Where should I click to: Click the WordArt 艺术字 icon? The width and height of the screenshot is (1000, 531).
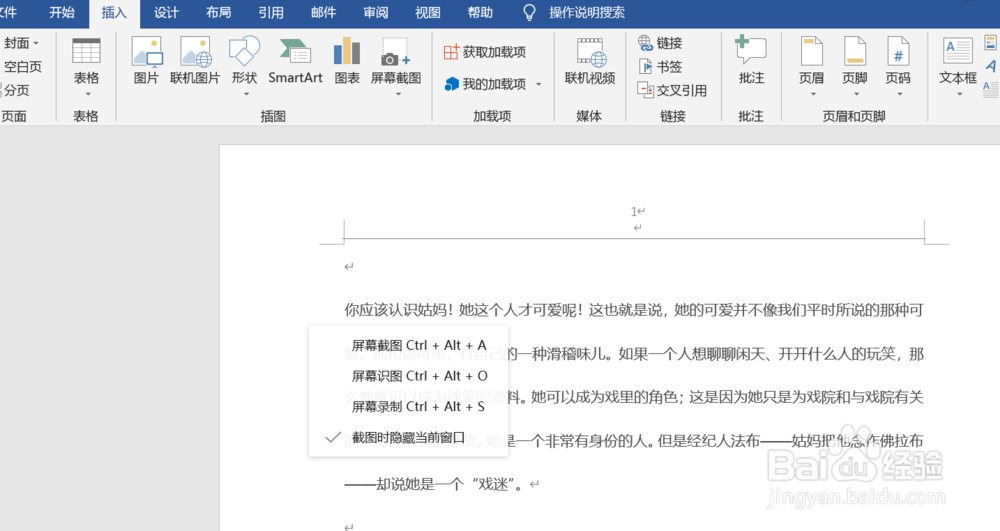(x=991, y=66)
